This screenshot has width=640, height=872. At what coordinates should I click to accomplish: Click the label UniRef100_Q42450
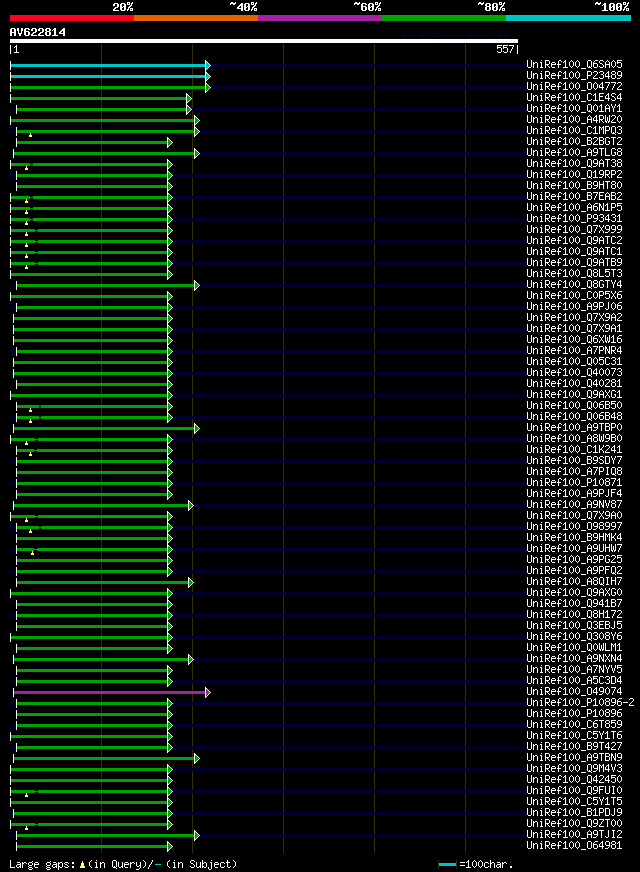(x=574, y=779)
